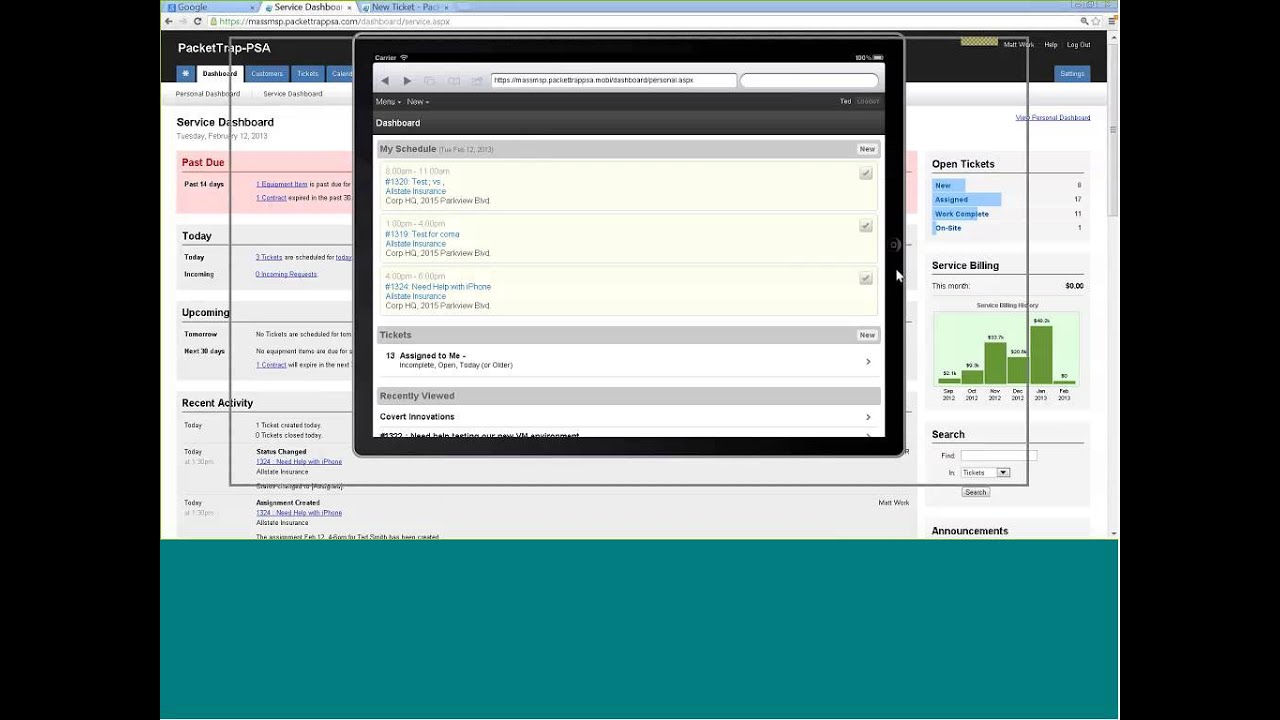Click the Nov 2012 billing chart bar
The image size is (1280, 720).
[x=995, y=363]
